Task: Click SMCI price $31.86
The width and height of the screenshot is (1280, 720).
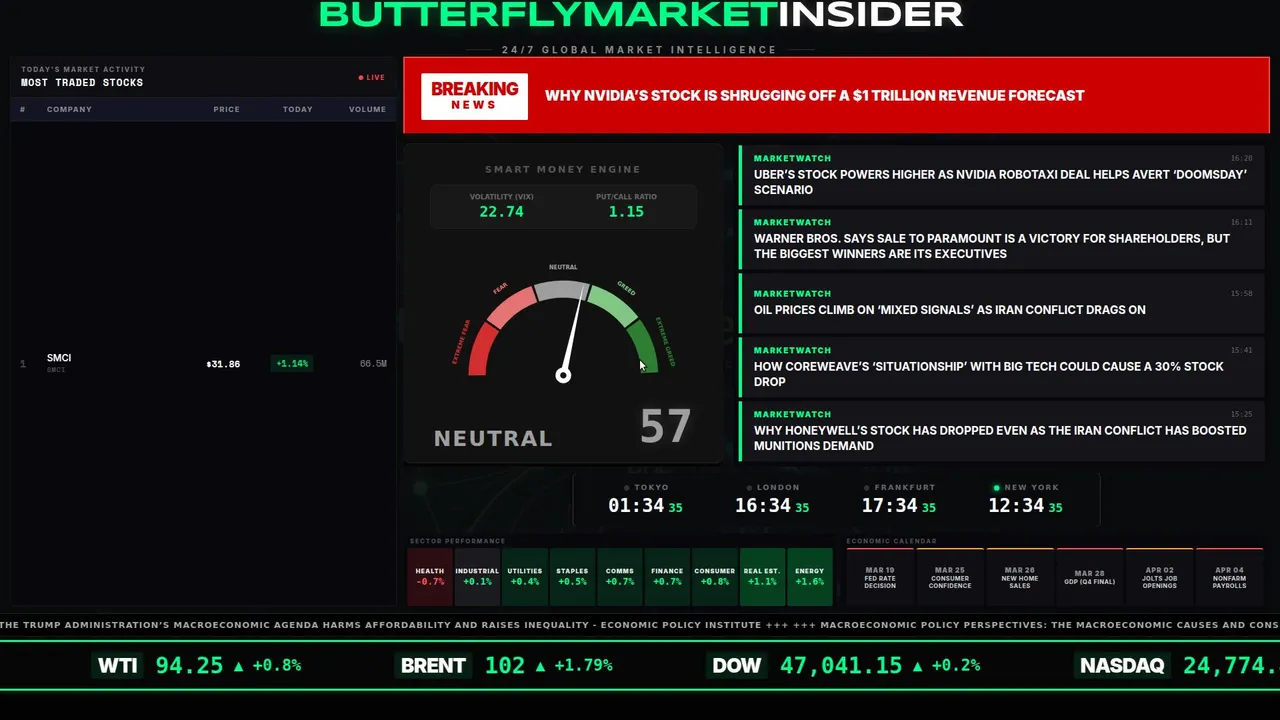Action: click(x=223, y=364)
